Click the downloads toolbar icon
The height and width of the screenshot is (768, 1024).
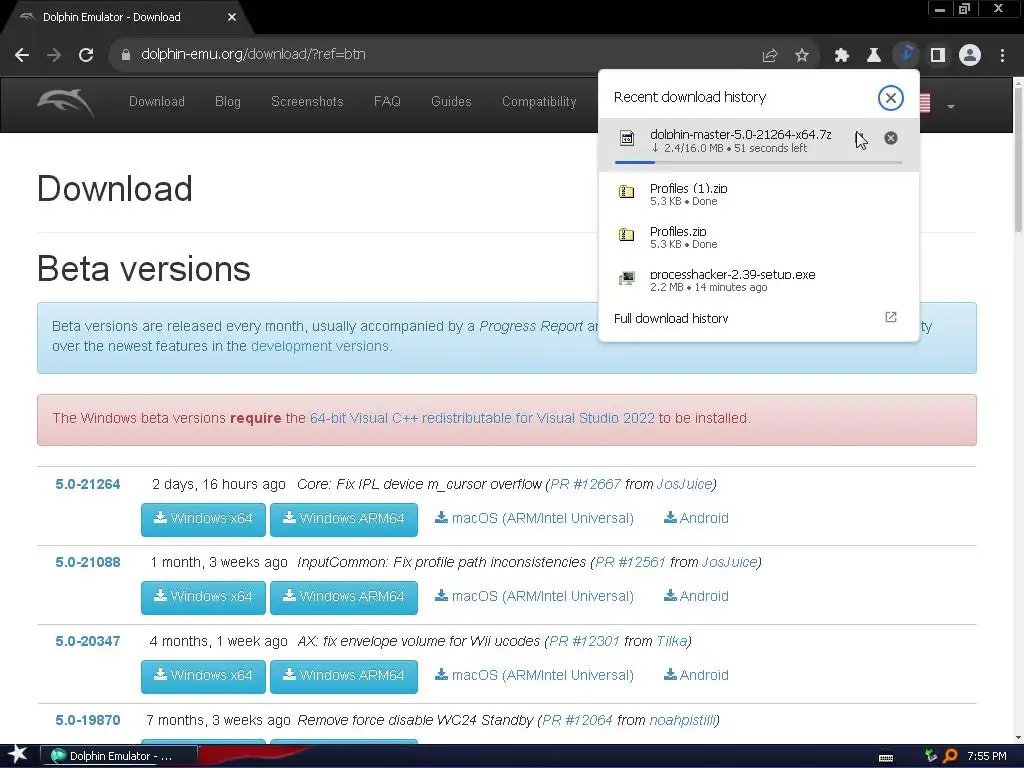[x=906, y=55]
